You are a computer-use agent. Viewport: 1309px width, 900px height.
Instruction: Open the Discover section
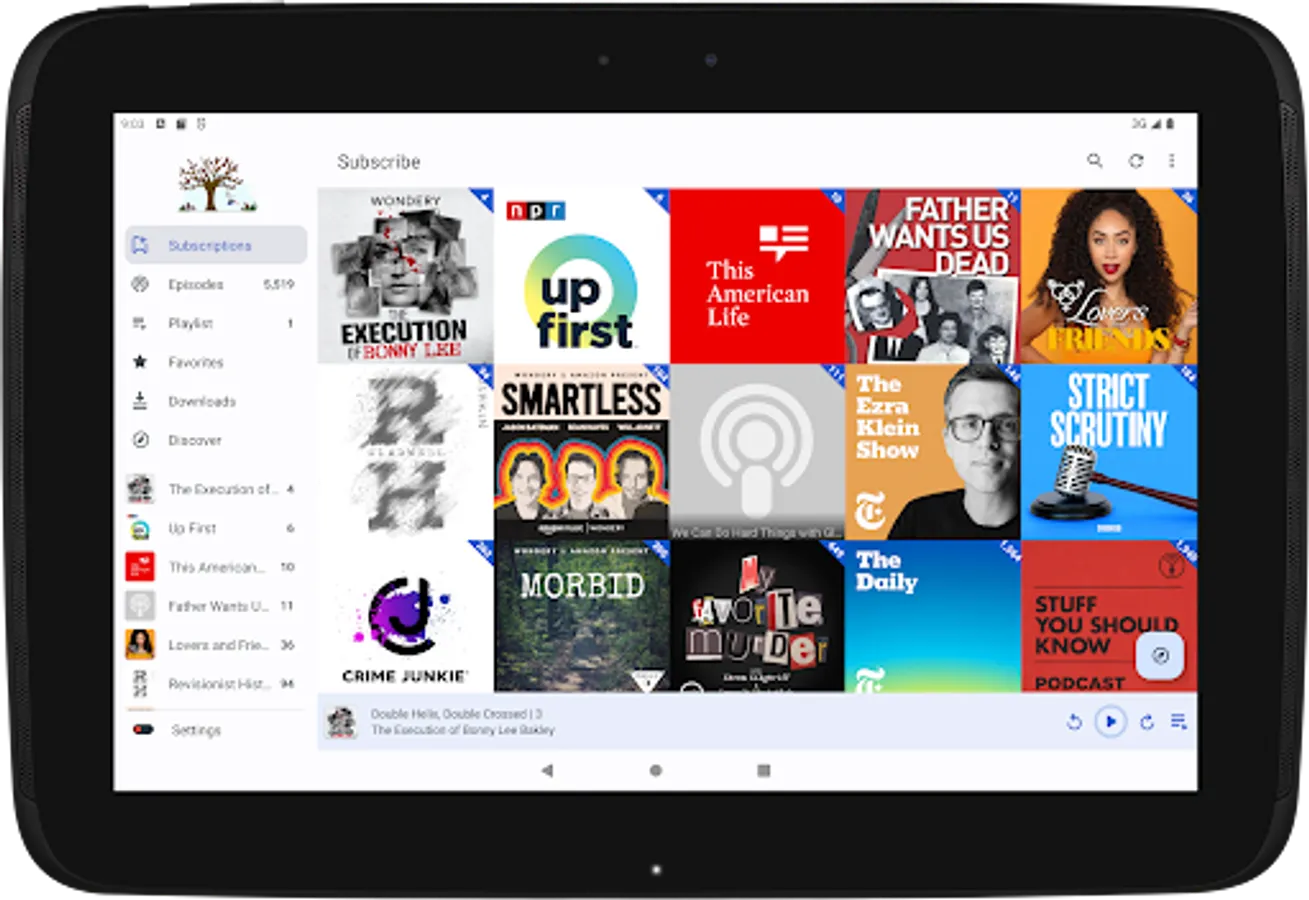coord(216,440)
